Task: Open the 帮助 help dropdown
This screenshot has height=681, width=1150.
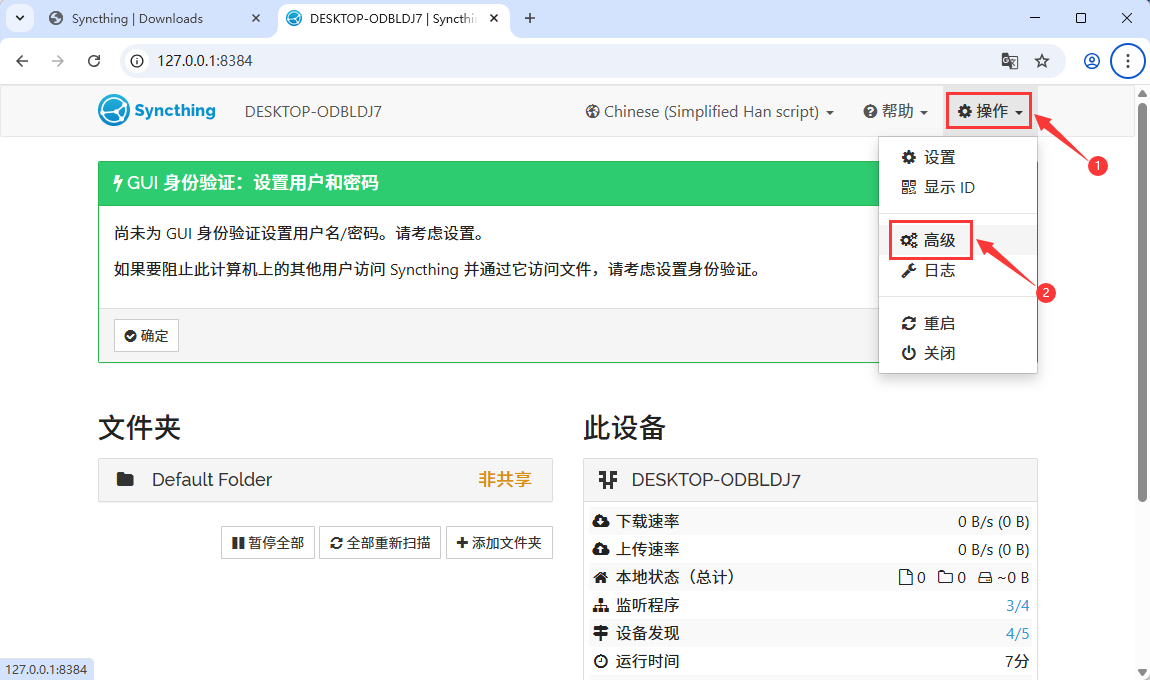Action: 895,111
